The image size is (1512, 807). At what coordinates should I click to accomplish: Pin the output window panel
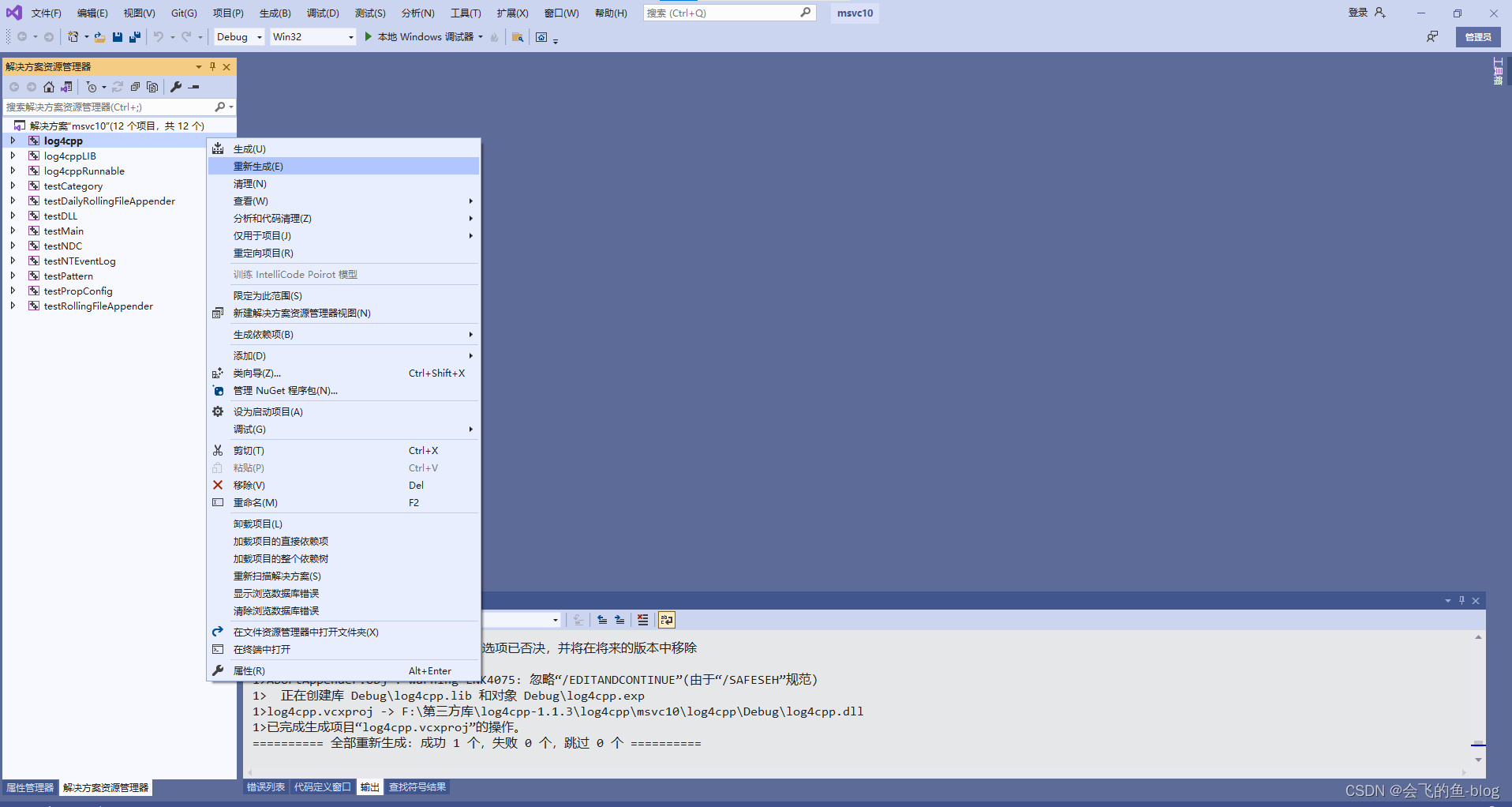(x=1461, y=600)
